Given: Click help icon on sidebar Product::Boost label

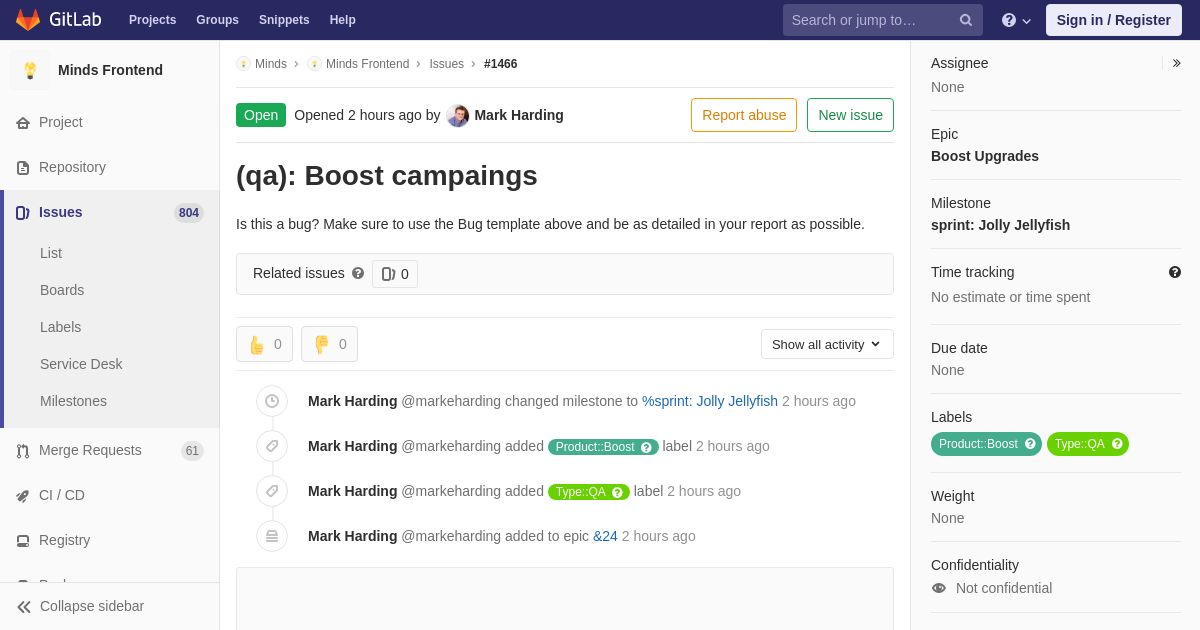Looking at the screenshot, I should [x=1030, y=444].
